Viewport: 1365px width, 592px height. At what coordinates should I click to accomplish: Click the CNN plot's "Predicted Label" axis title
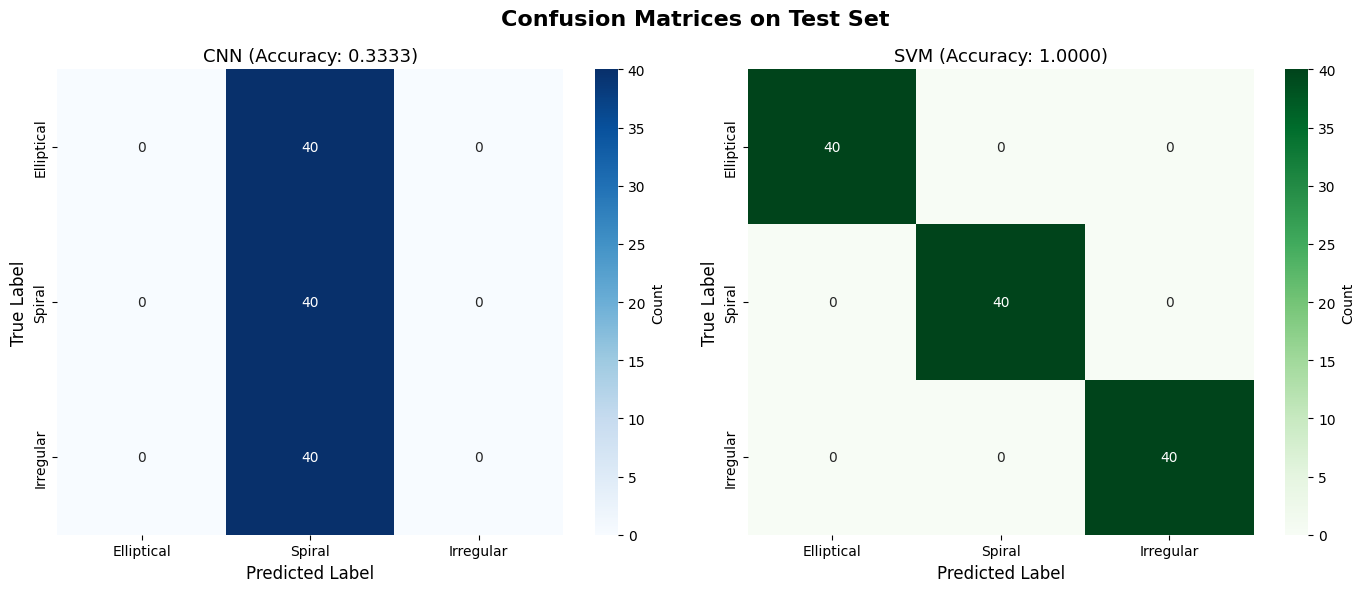coord(310,573)
